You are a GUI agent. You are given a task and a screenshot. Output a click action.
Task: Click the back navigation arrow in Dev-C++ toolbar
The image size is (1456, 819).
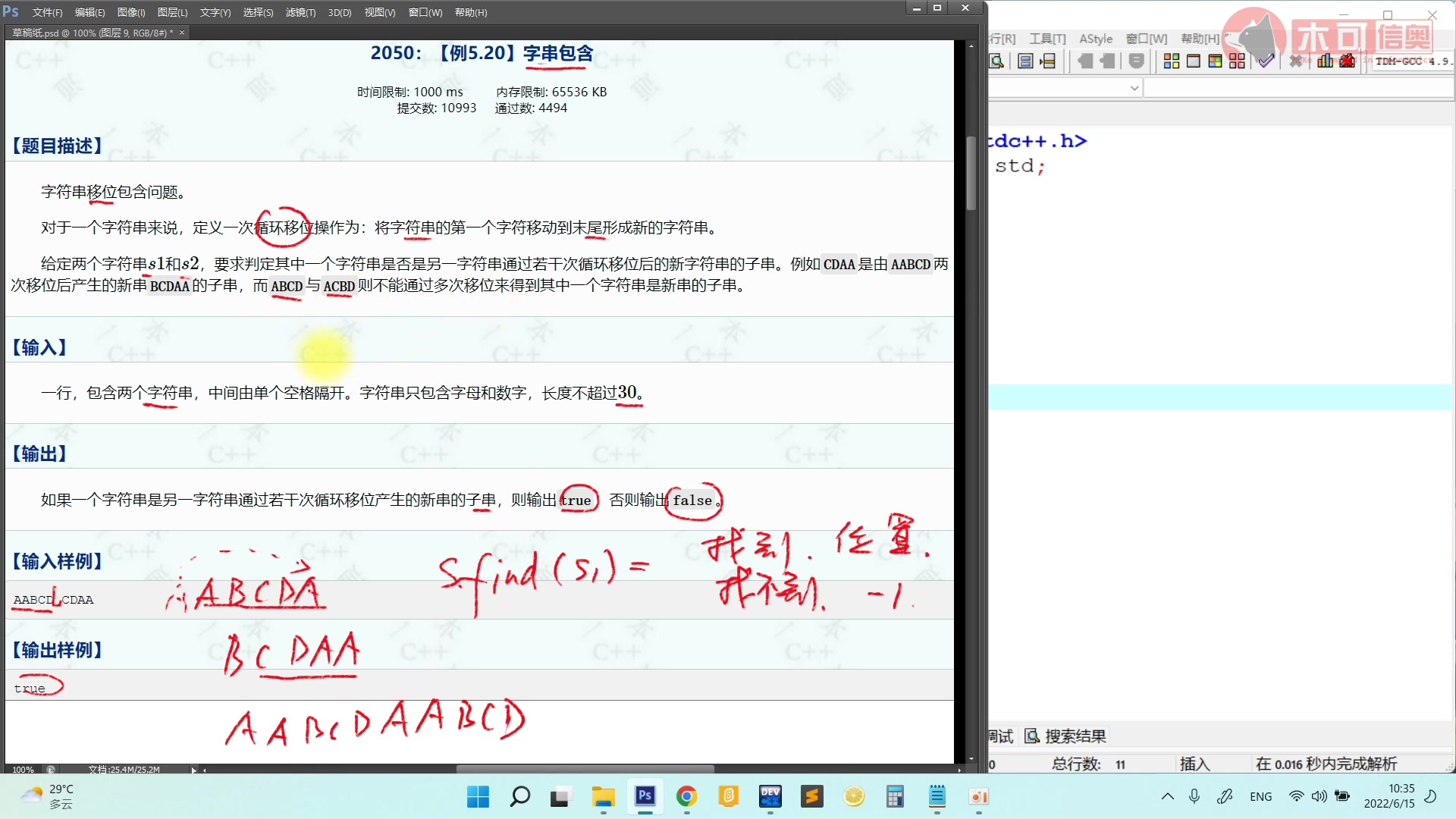point(1085,61)
